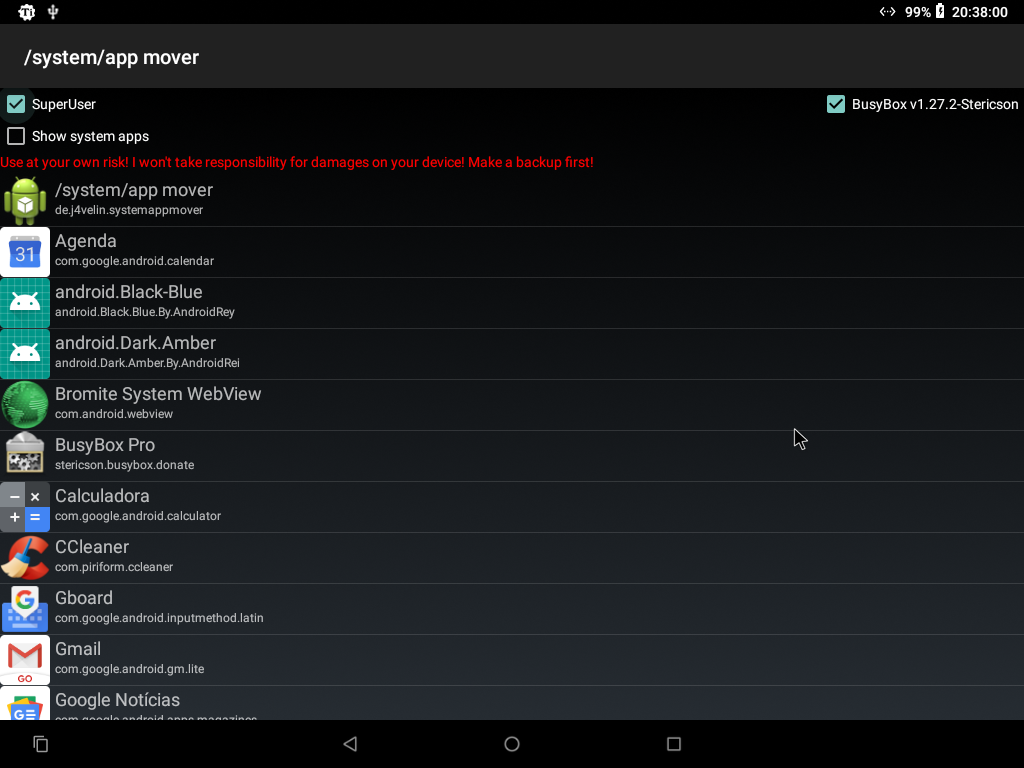The image size is (1024, 768).
Task: Toggle the SuperUser checkbox
Action: [16, 104]
